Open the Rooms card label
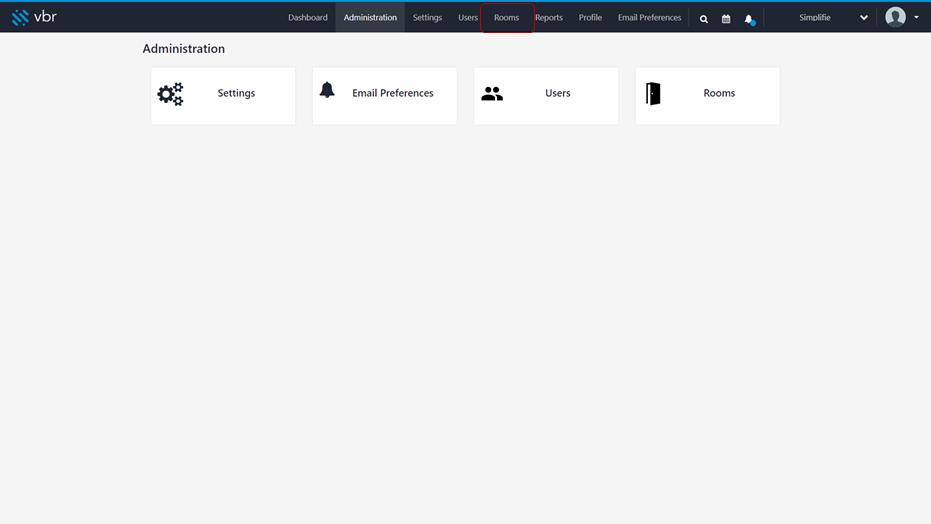Screen dimensions: 931x524 point(719,93)
